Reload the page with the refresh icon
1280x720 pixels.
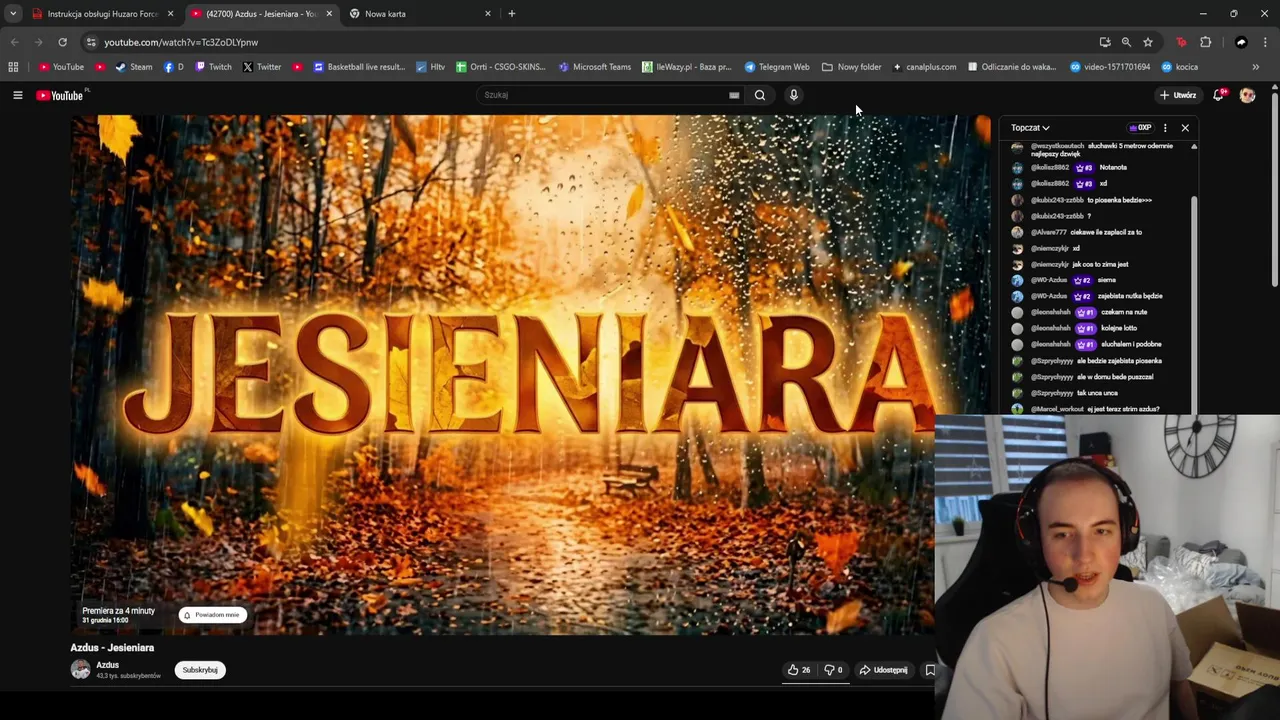pos(62,42)
